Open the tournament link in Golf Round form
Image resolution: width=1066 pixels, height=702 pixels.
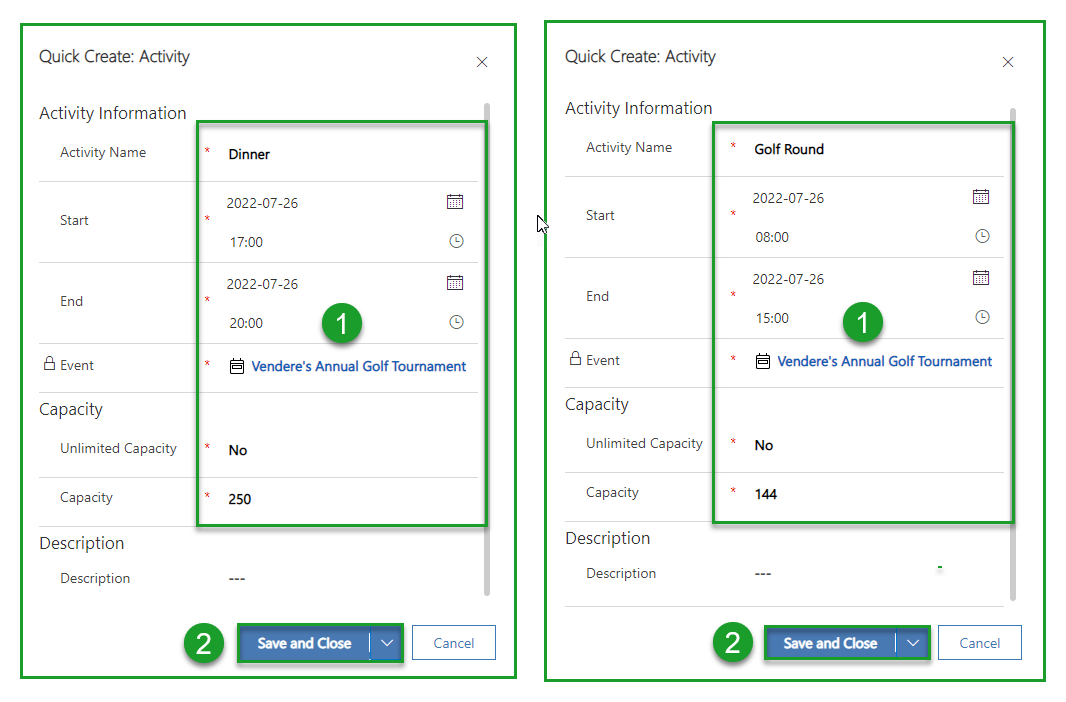pos(883,361)
